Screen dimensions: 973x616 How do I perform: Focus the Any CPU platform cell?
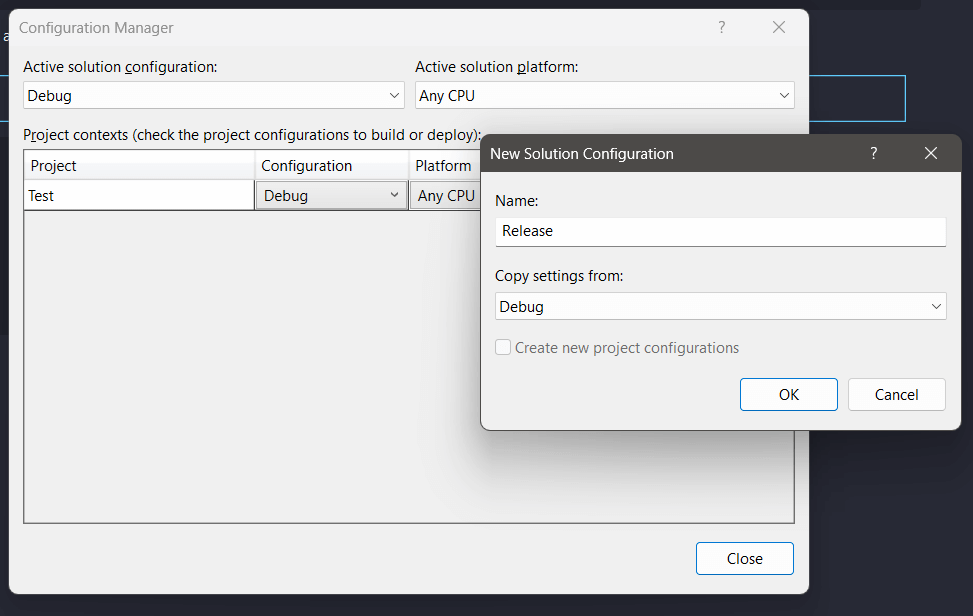(445, 195)
